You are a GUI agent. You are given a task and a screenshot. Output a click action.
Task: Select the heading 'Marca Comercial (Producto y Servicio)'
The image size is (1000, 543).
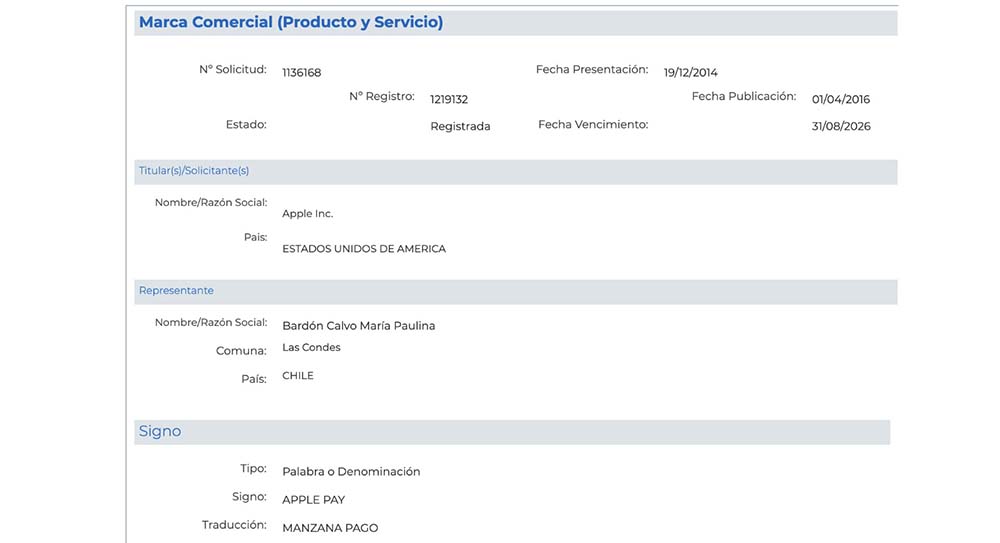click(291, 22)
